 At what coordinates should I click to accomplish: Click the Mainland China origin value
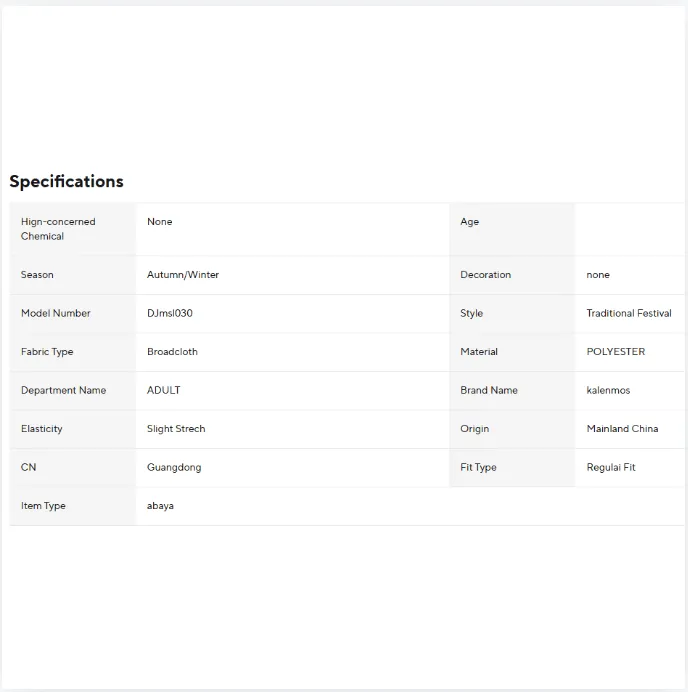click(622, 429)
